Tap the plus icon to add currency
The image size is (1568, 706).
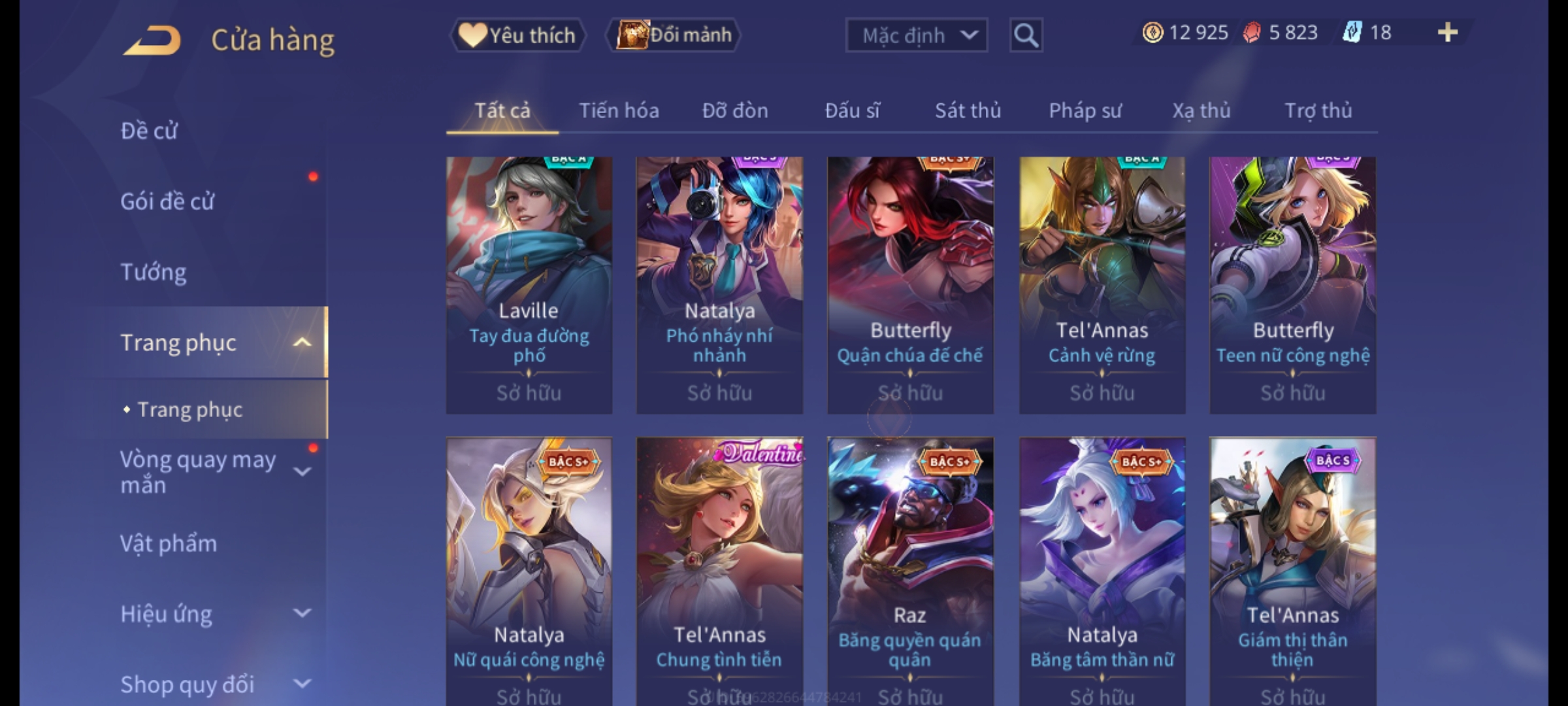(1448, 33)
